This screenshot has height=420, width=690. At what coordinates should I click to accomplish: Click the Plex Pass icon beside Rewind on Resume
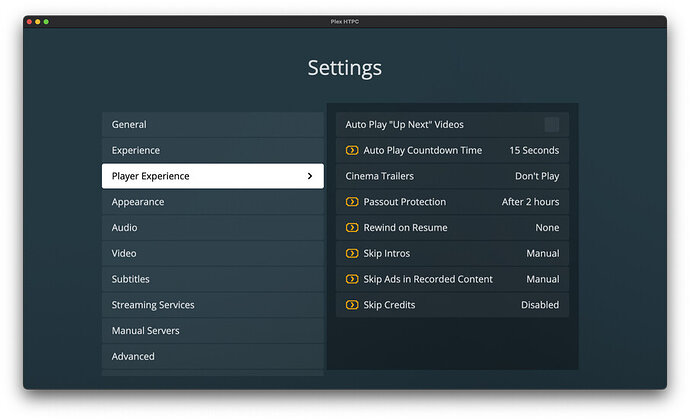point(352,228)
